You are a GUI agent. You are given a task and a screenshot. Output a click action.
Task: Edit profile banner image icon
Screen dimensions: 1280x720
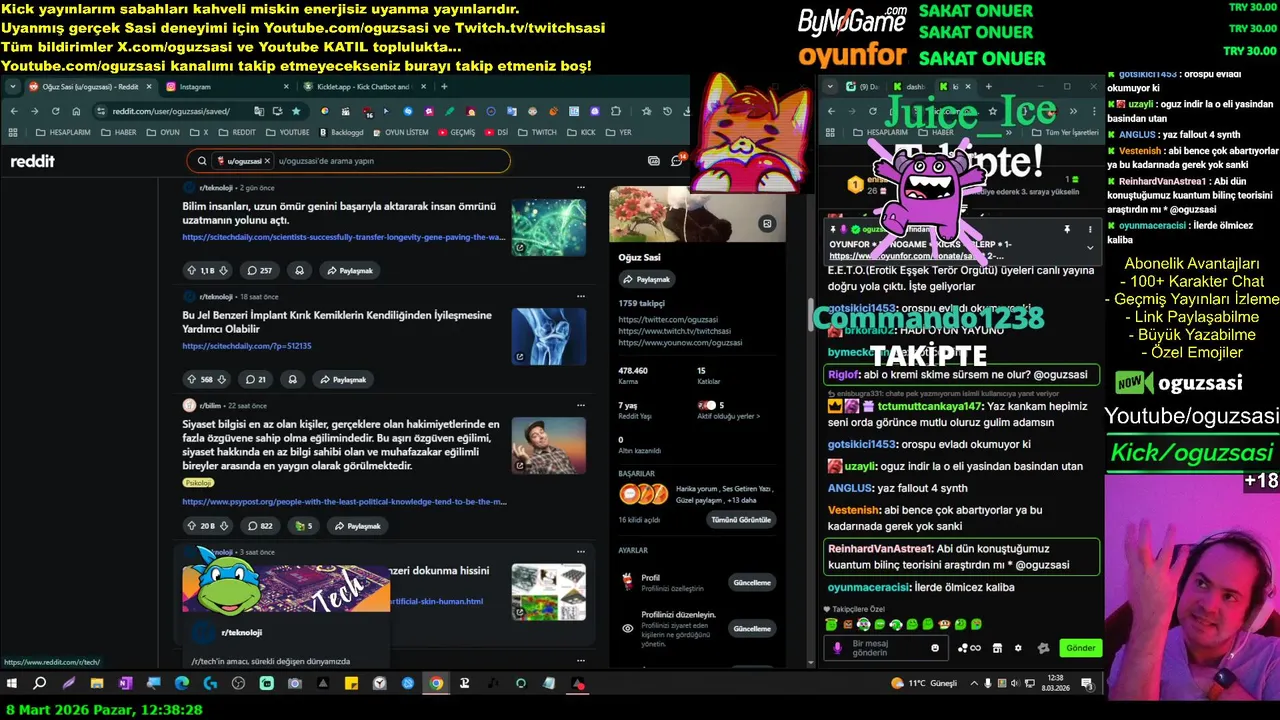pos(767,224)
